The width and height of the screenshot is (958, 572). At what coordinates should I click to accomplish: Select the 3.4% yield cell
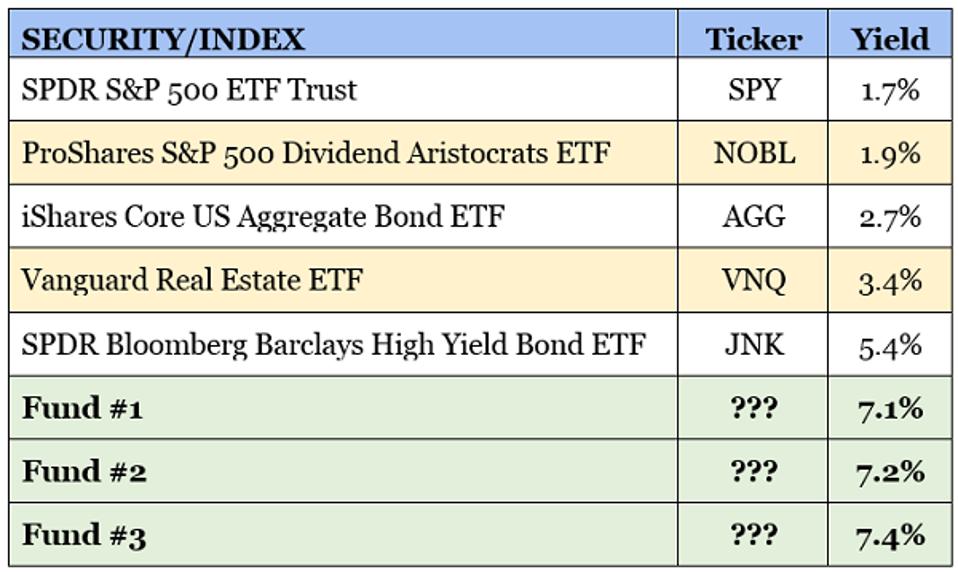[x=889, y=280]
